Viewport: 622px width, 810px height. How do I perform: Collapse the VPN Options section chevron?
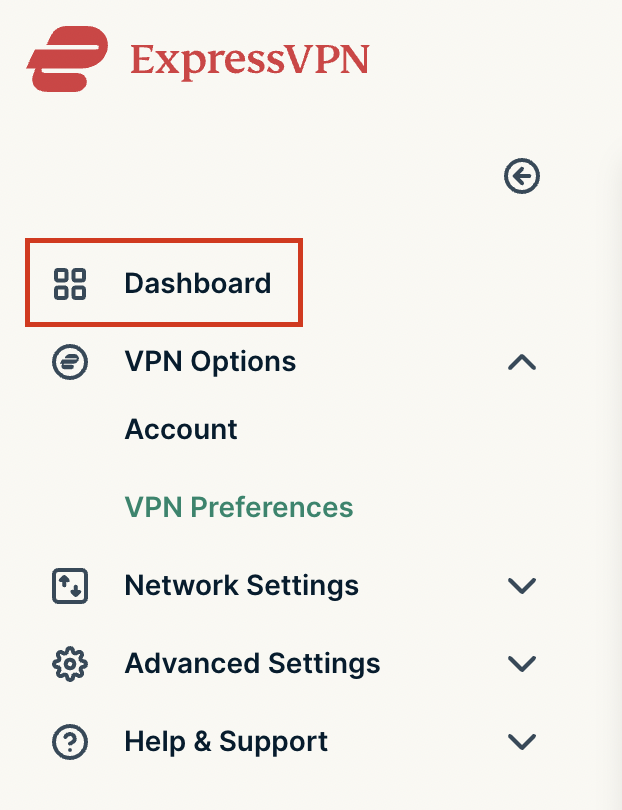pos(522,362)
